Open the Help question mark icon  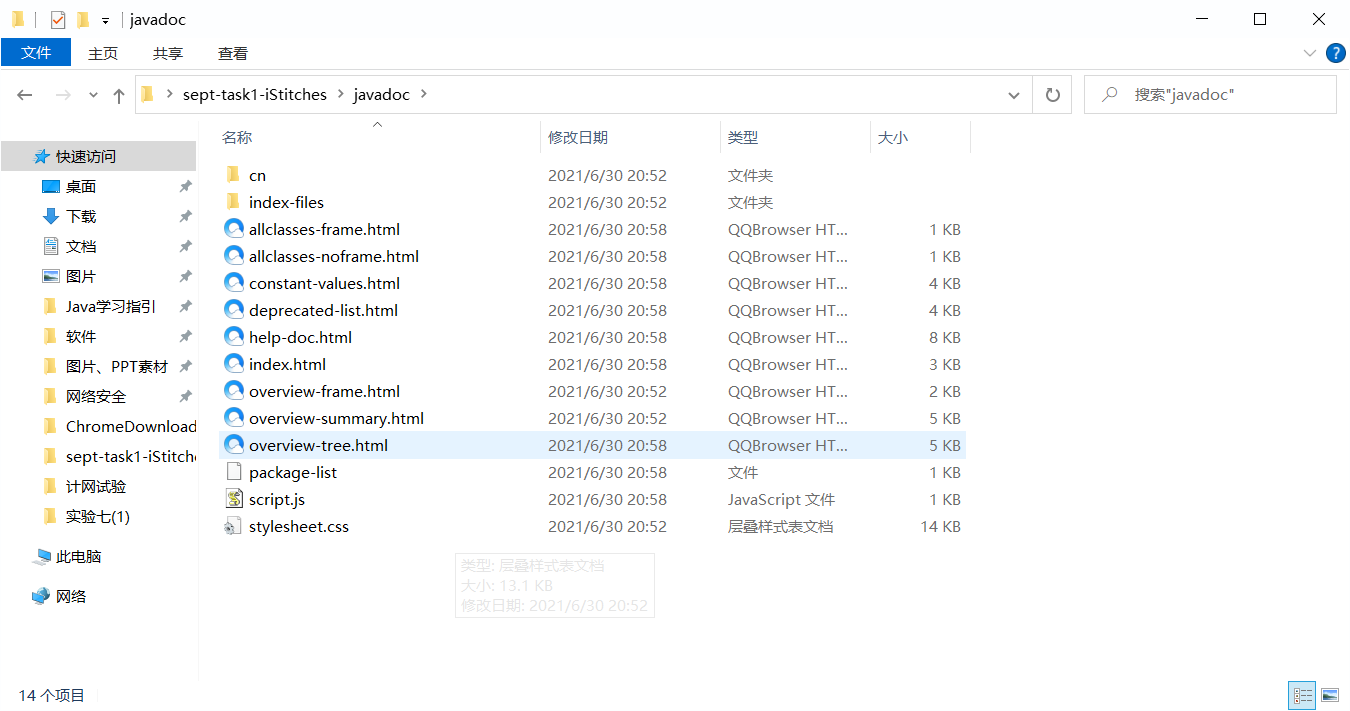click(x=1335, y=53)
